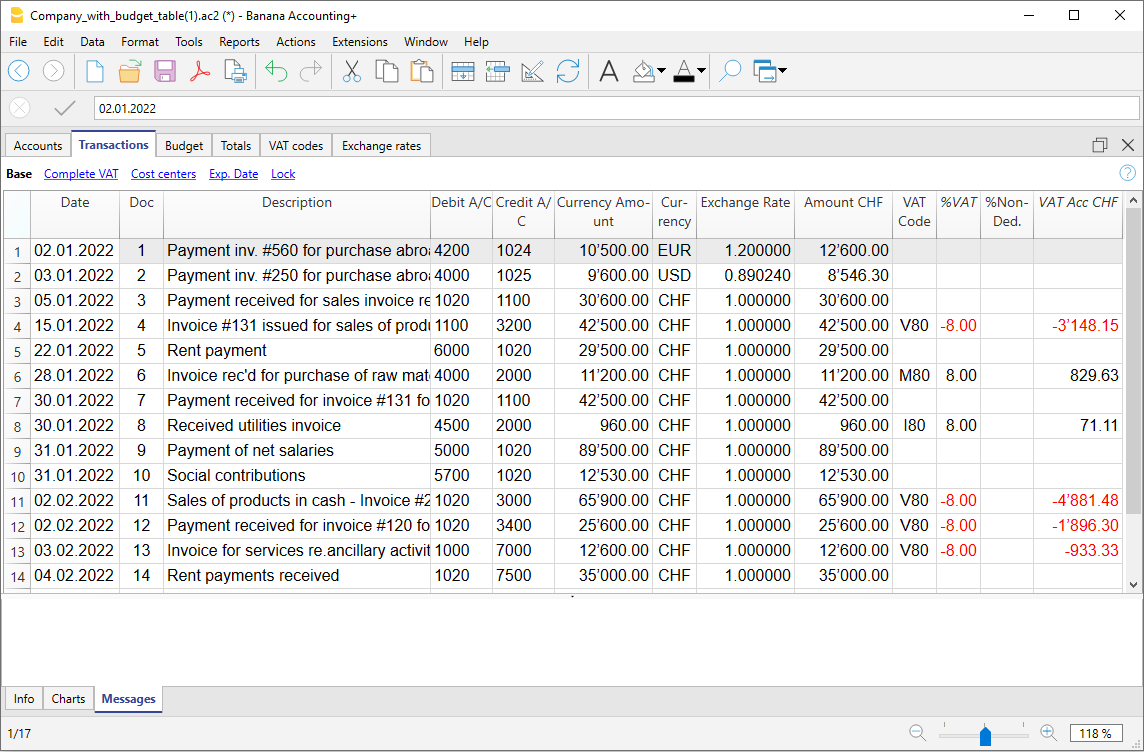Open the Extensions menu
The width and height of the screenshot is (1144, 752).
tap(360, 42)
